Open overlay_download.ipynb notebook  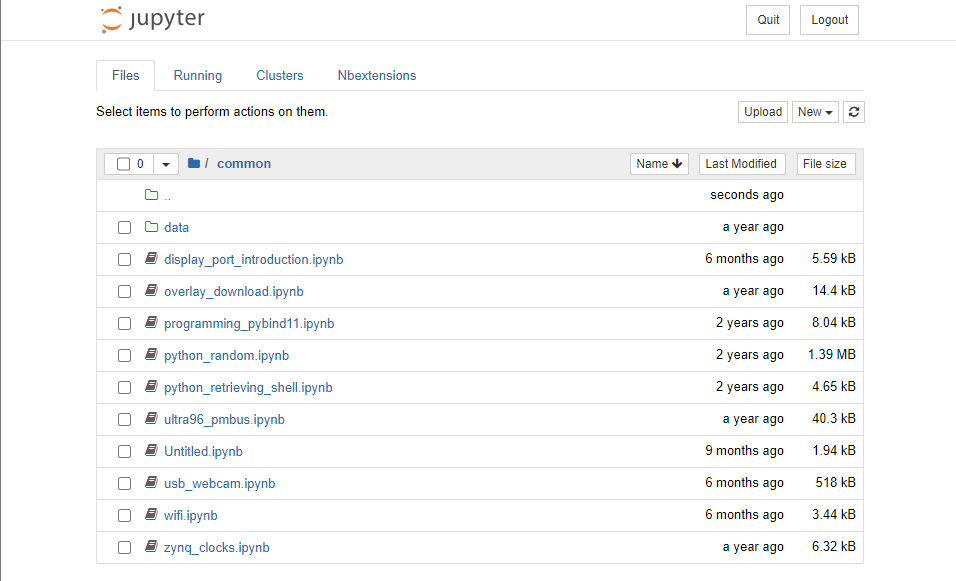tap(234, 291)
